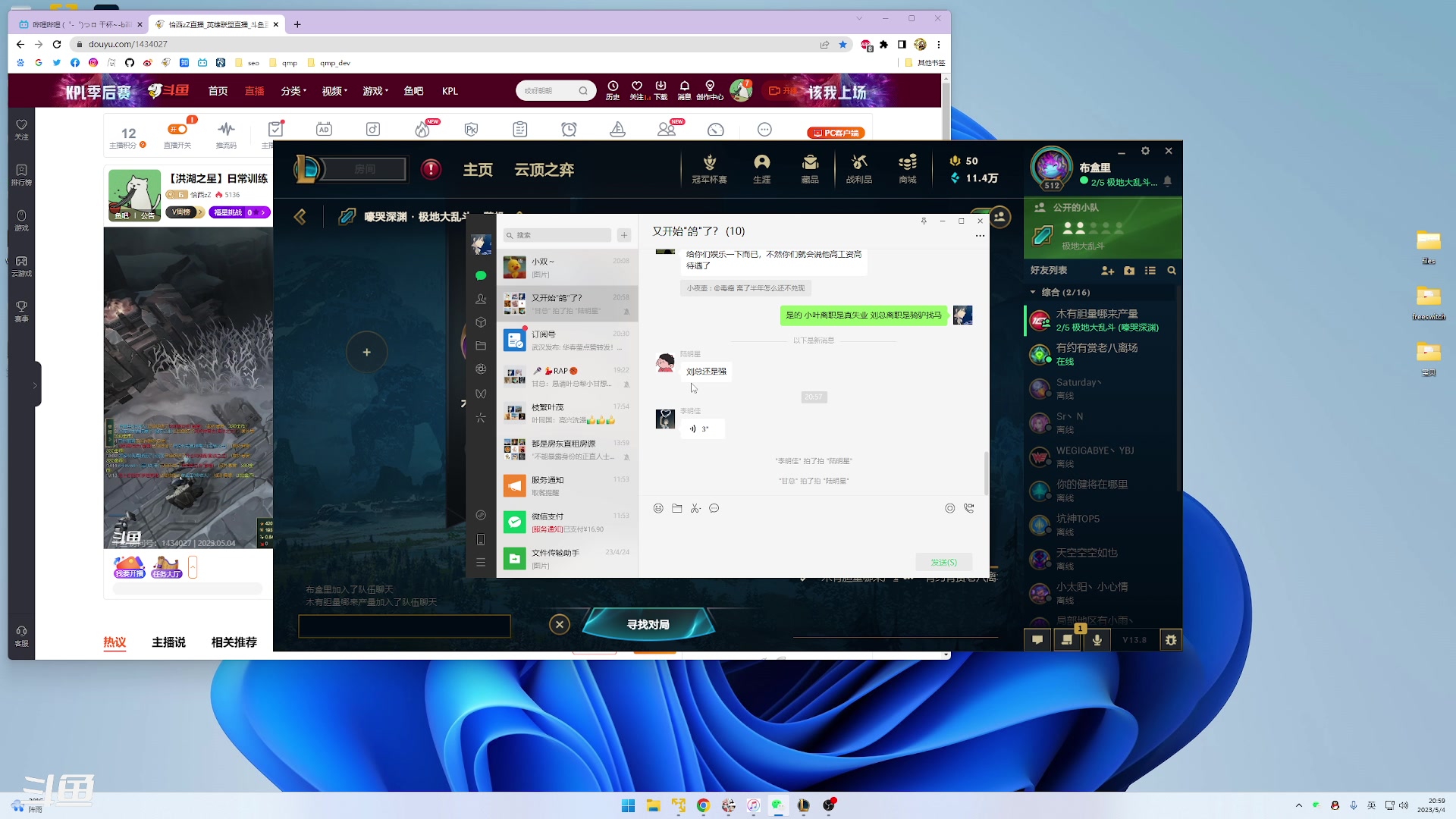The width and height of the screenshot is (1456, 819).
Task: Collapse the 综合 (2/16) friends group
Action: 1032,292
